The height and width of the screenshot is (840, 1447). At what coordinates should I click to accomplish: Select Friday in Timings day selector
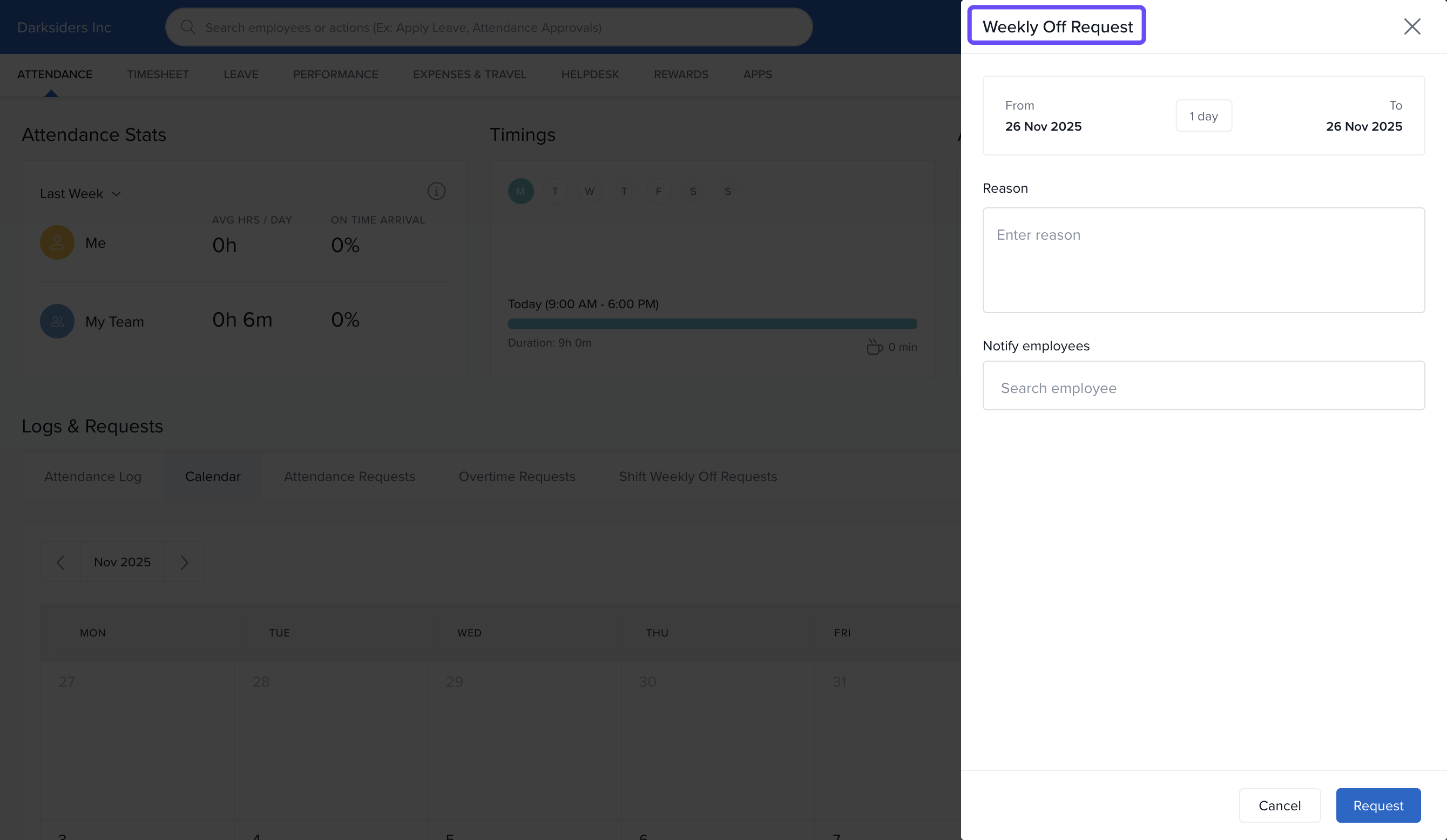658,191
